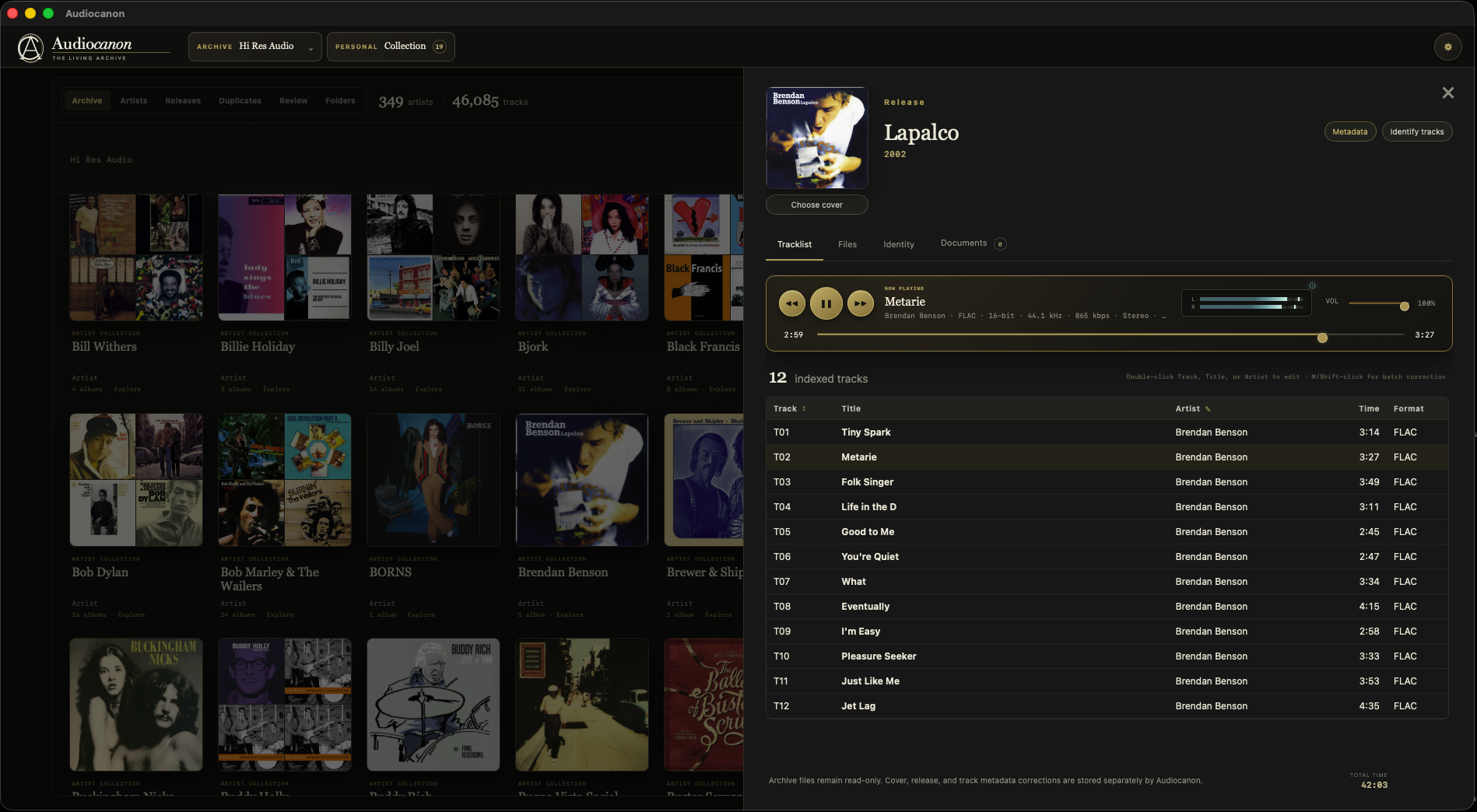Viewport: 1477px width, 812px height.
Task: Select track T10 Pleasure Seeker
Action: click(1107, 656)
